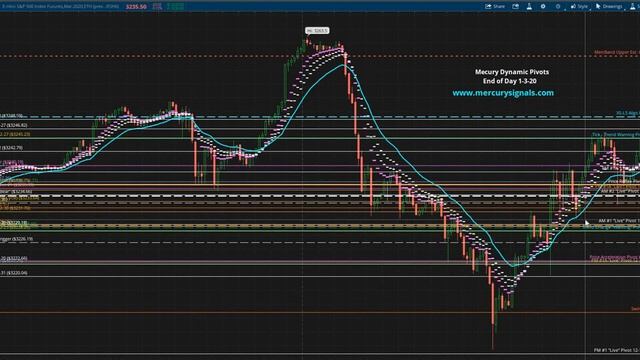The height and width of the screenshot is (360, 640).
Task: Click the www.mercurysignals.com link text
Action: coord(503,93)
